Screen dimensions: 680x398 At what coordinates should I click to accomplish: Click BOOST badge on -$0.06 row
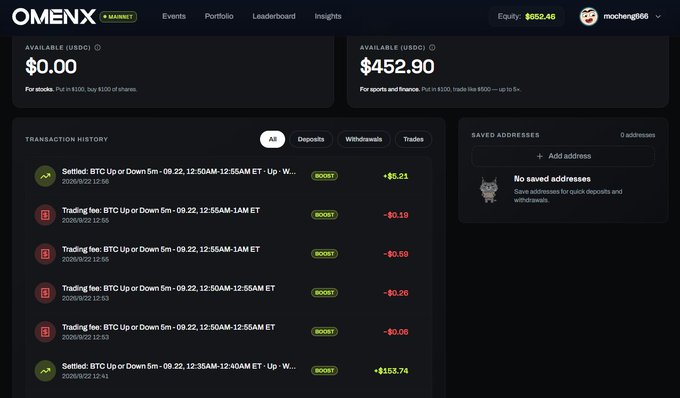point(324,332)
